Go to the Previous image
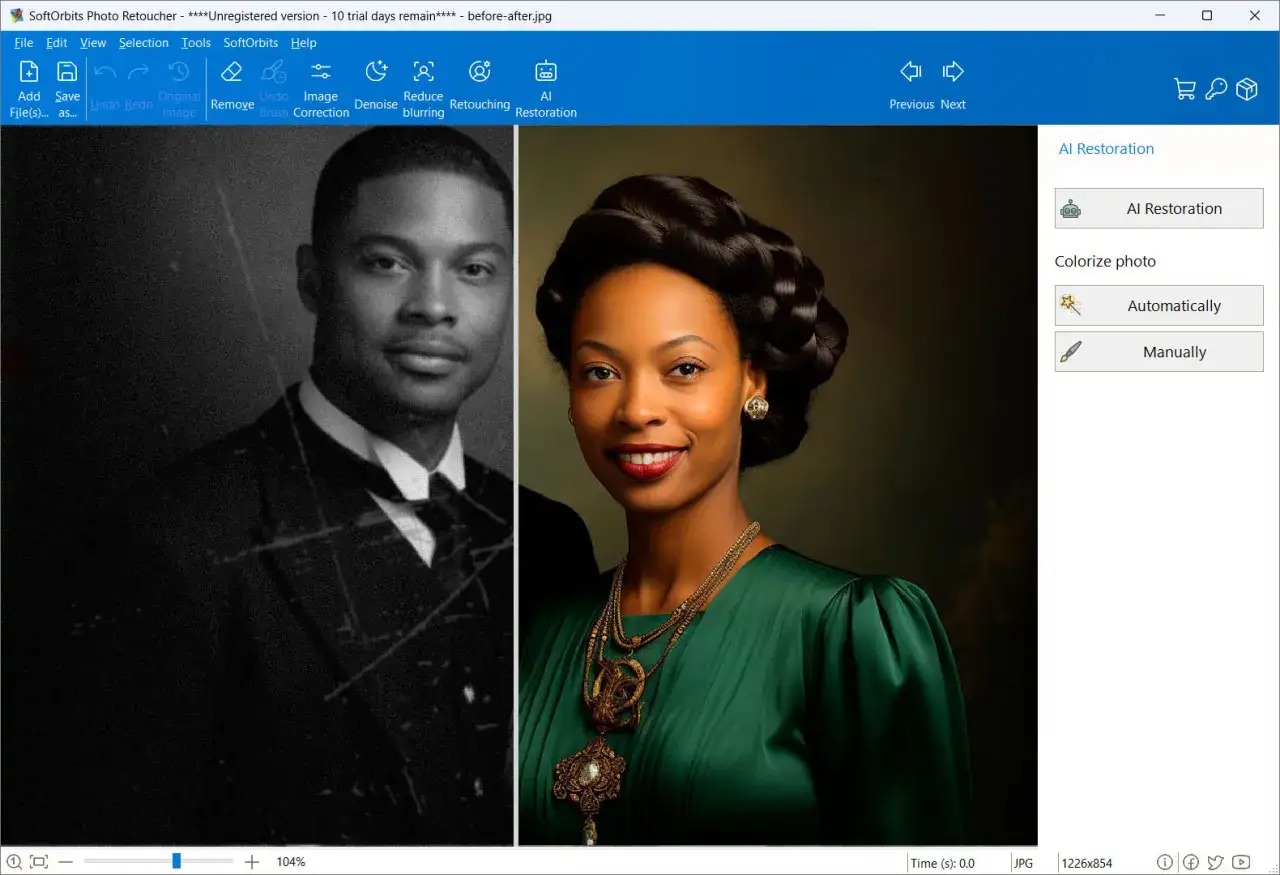This screenshot has height=875, width=1280. tap(911, 85)
